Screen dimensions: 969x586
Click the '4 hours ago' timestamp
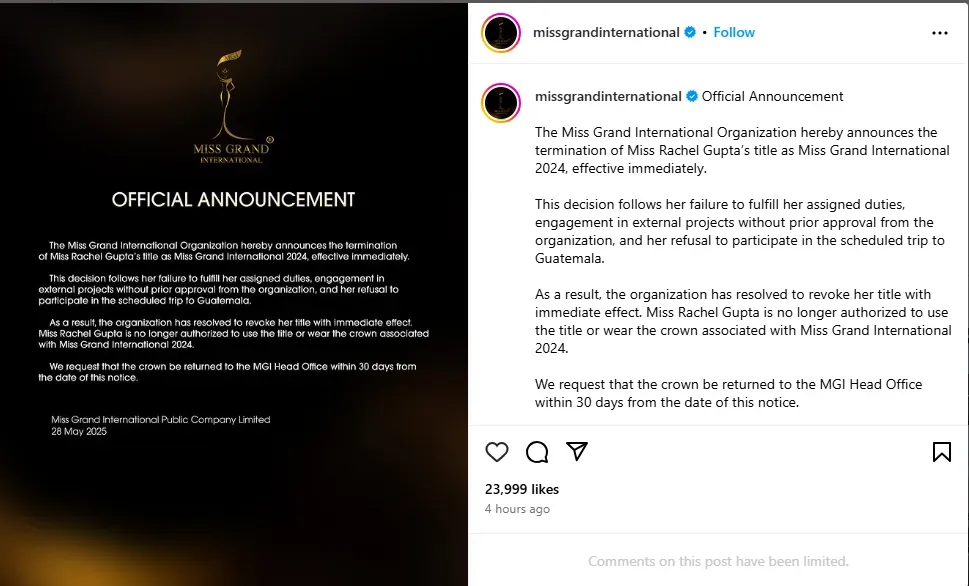517,509
